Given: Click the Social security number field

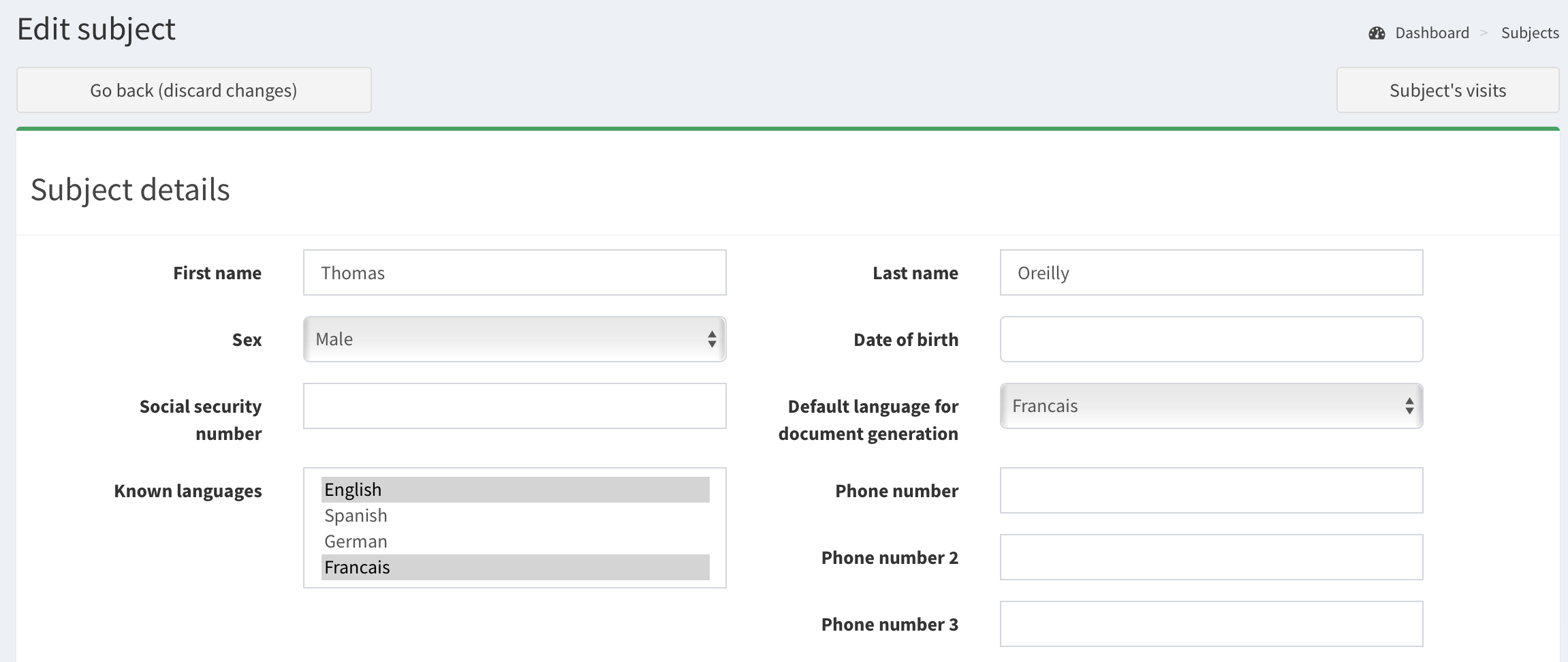Looking at the screenshot, I should [x=514, y=406].
